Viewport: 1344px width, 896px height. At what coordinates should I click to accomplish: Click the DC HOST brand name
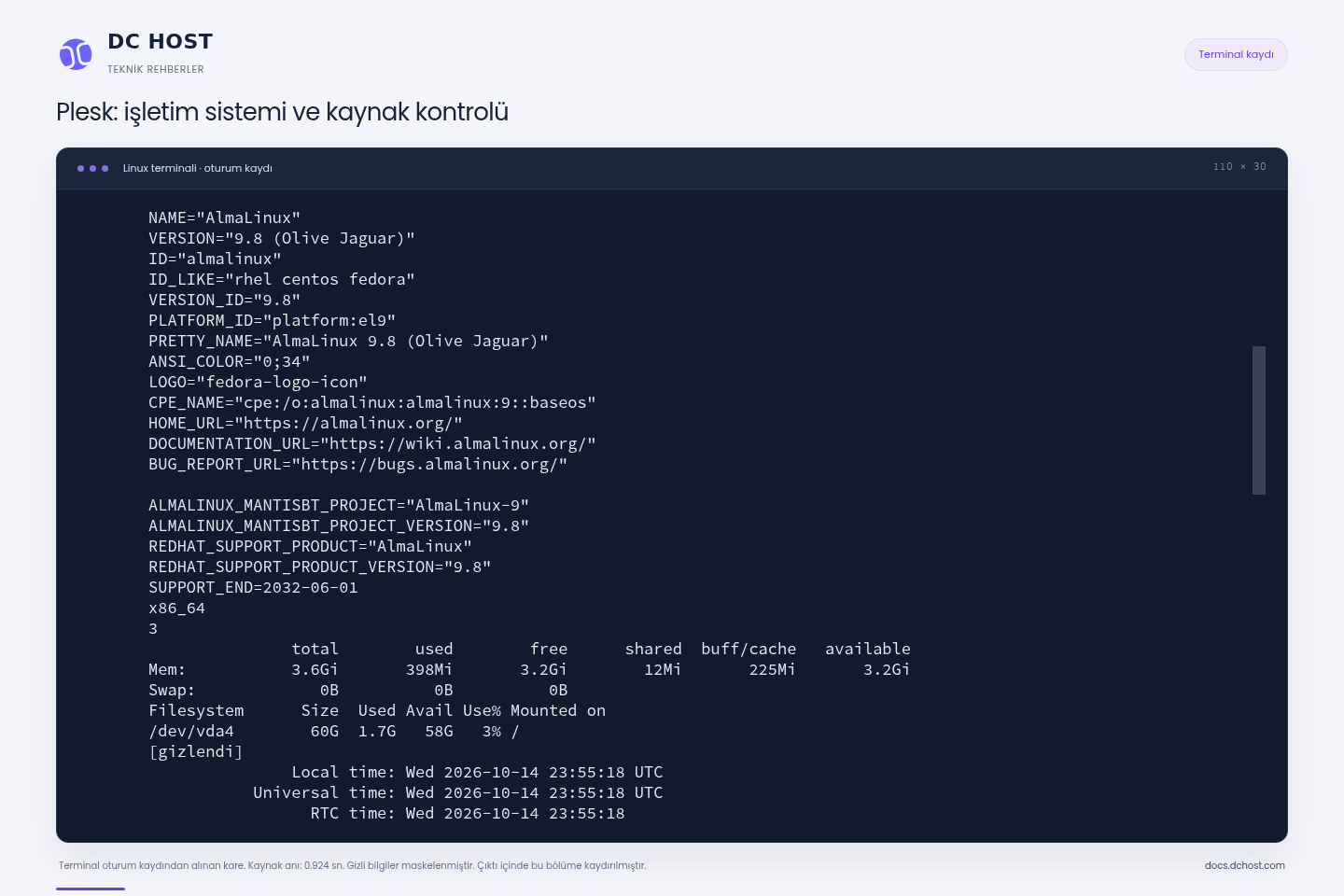[x=161, y=42]
